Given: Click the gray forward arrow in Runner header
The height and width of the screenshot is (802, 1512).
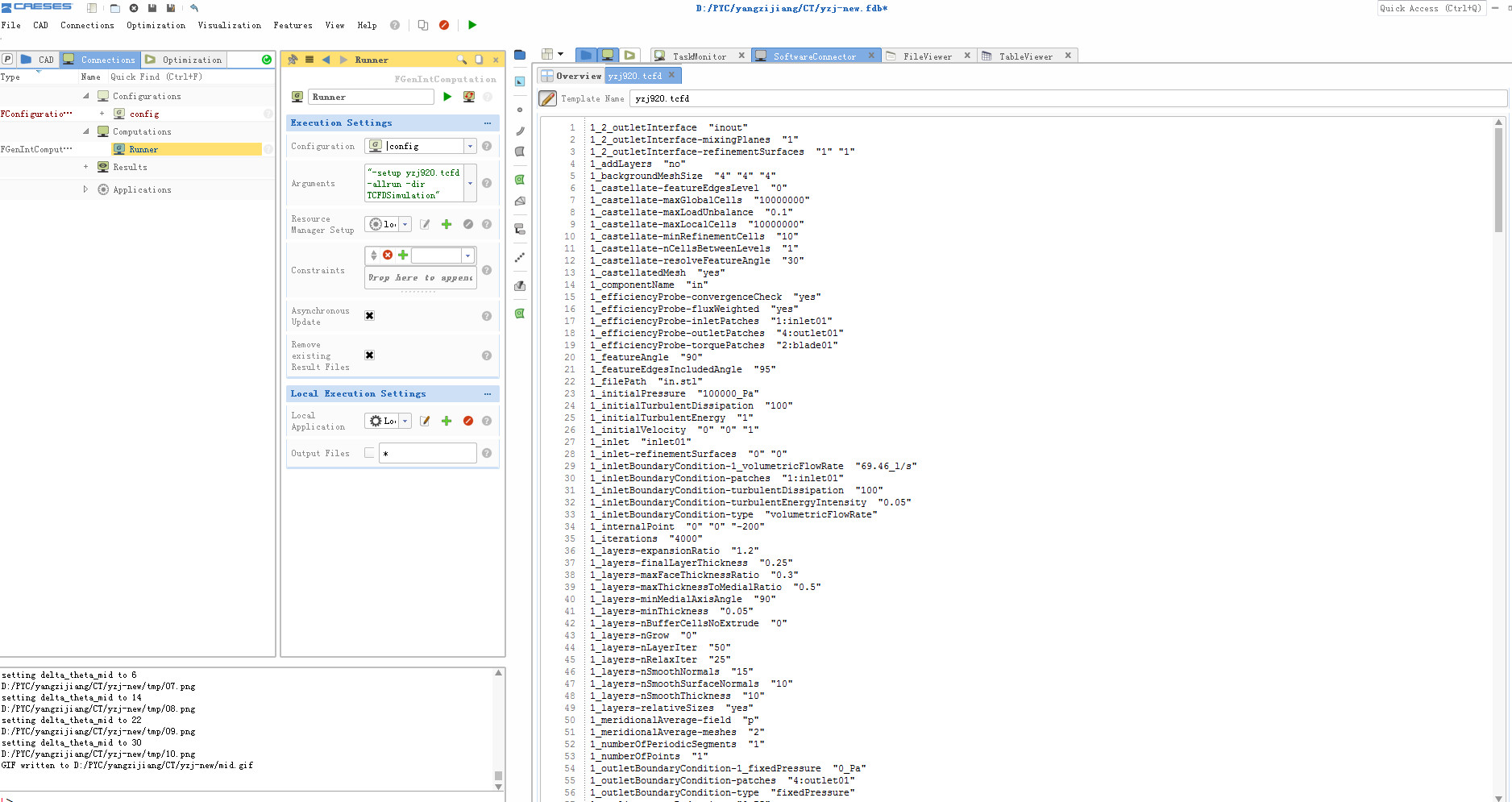Looking at the screenshot, I should [343, 60].
